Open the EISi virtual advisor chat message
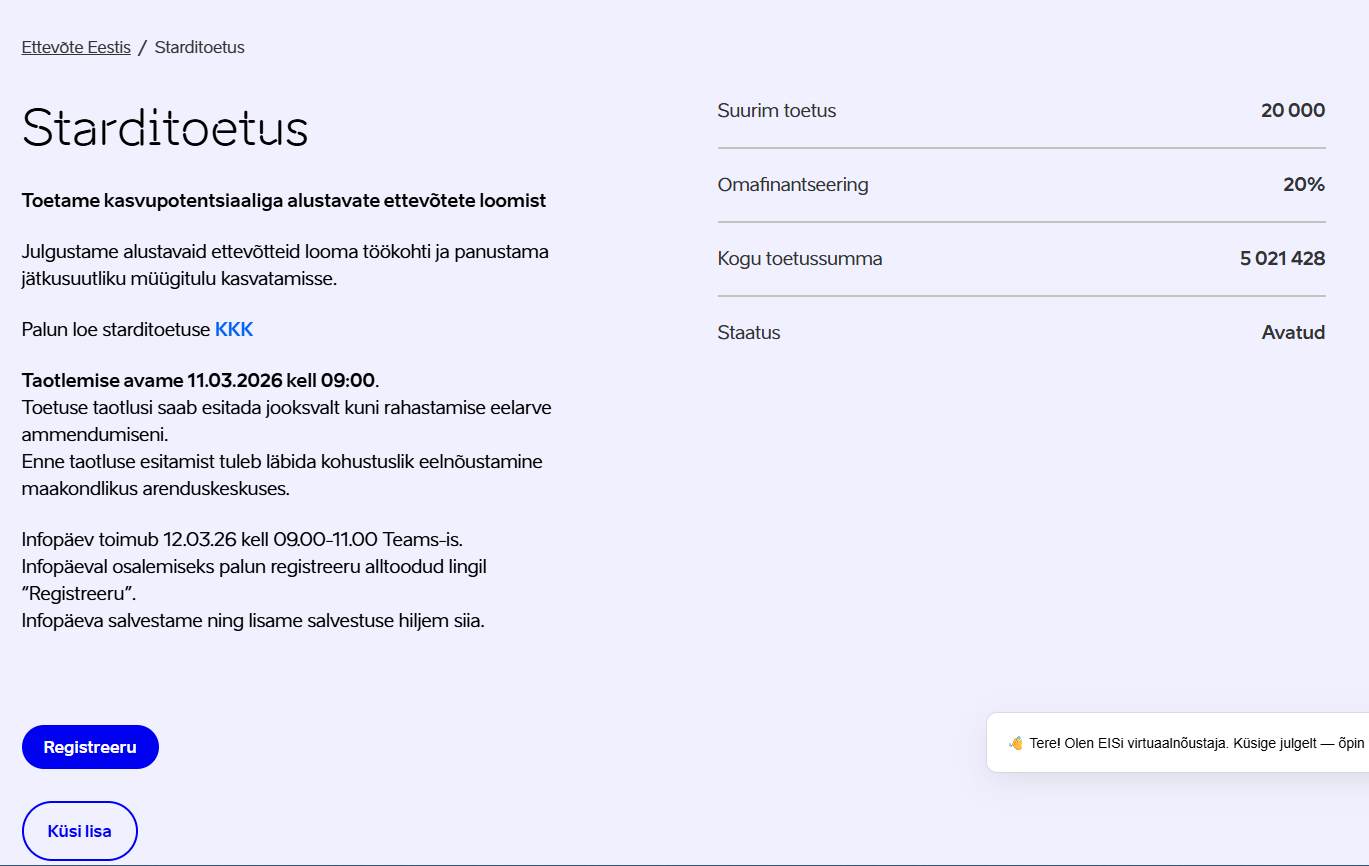 coord(1195,743)
